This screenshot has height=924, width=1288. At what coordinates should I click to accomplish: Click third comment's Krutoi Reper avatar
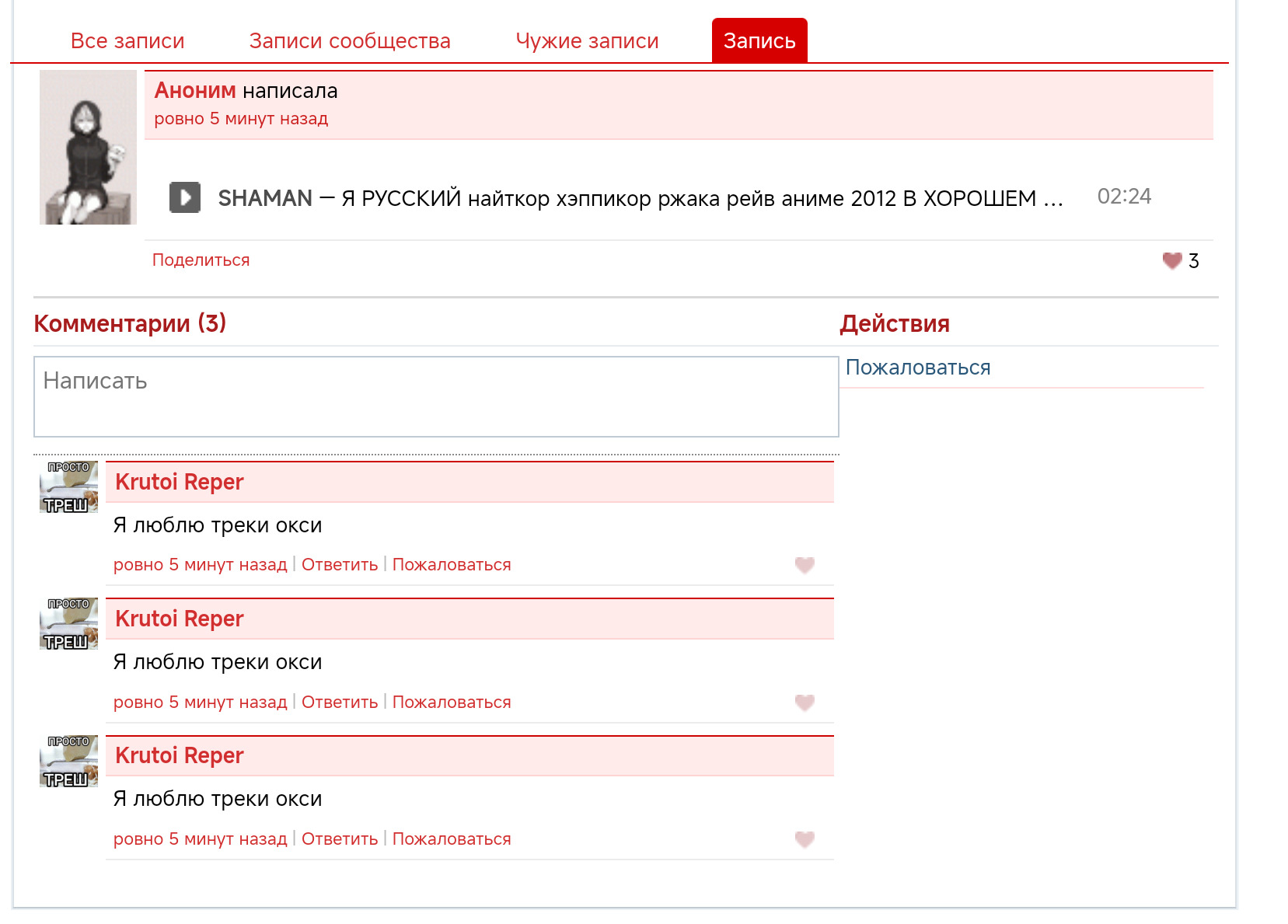coord(68,761)
